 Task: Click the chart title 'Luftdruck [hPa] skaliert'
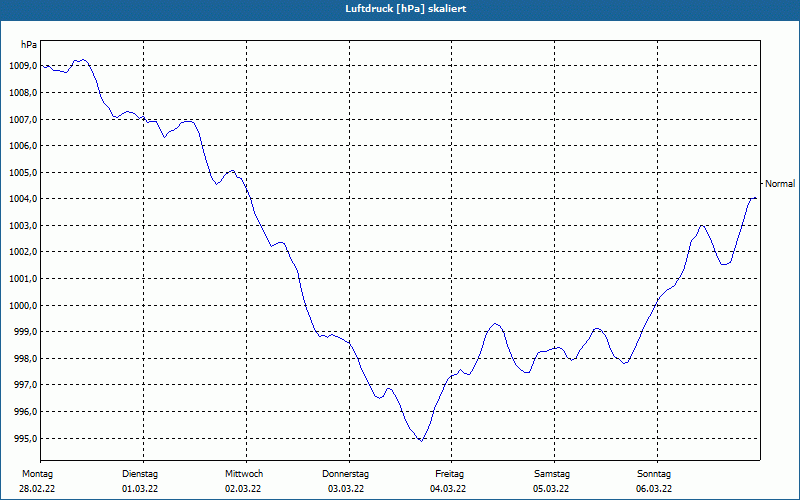click(x=406, y=9)
